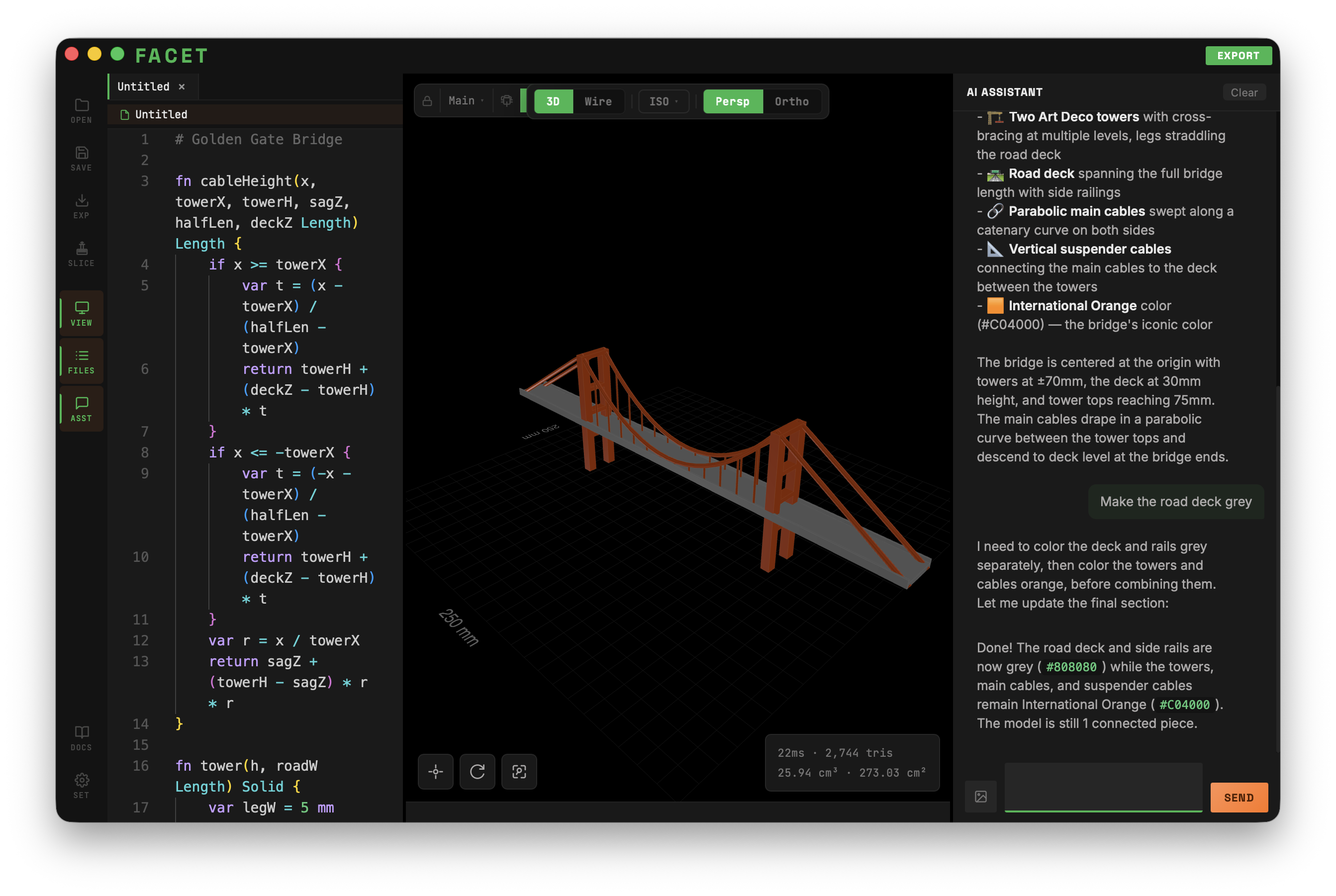Switch to Wire render mode
Viewport: 1336px width, 896px height.
click(598, 101)
